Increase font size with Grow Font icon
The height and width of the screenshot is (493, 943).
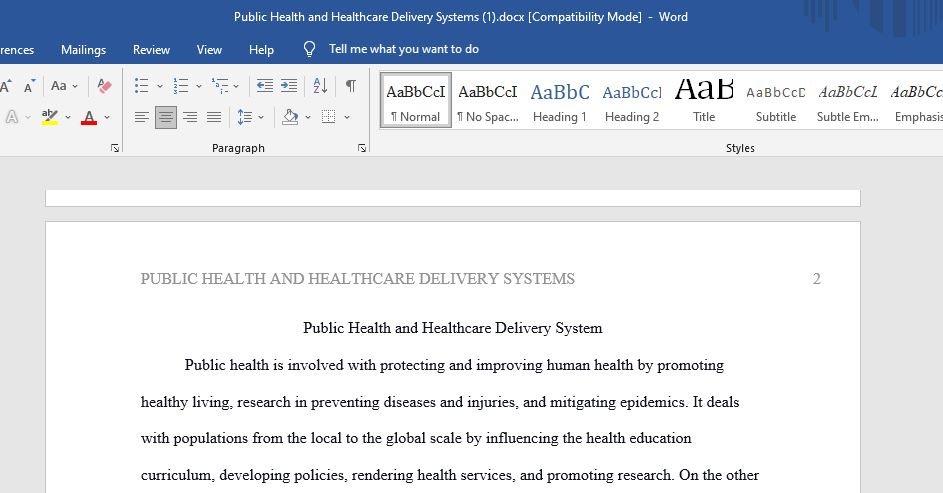coord(5,86)
